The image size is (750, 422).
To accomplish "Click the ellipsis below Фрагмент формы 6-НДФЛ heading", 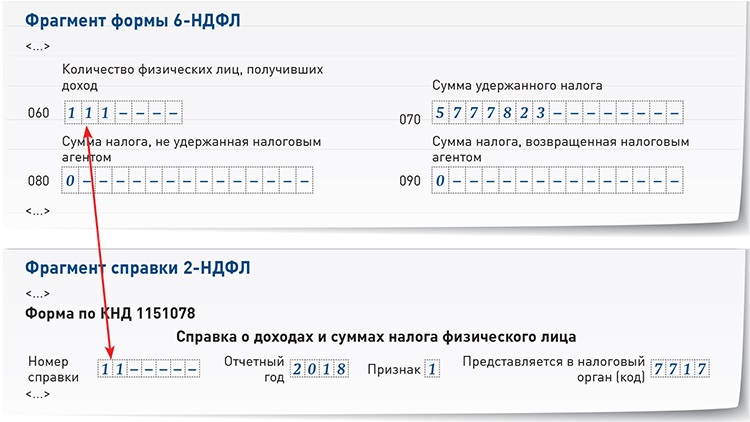I will (37, 46).
